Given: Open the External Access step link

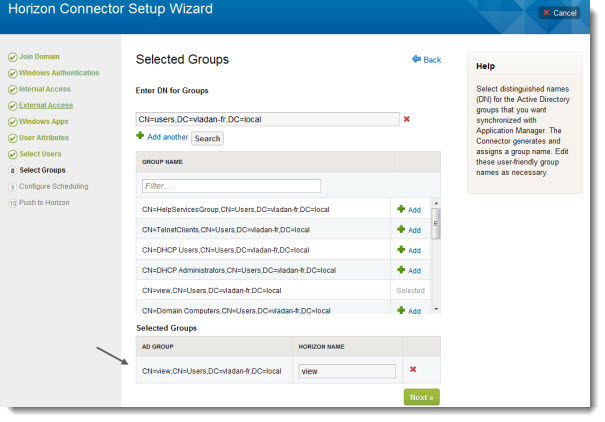Looking at the screenshot, I should click(x=46, y=105).
